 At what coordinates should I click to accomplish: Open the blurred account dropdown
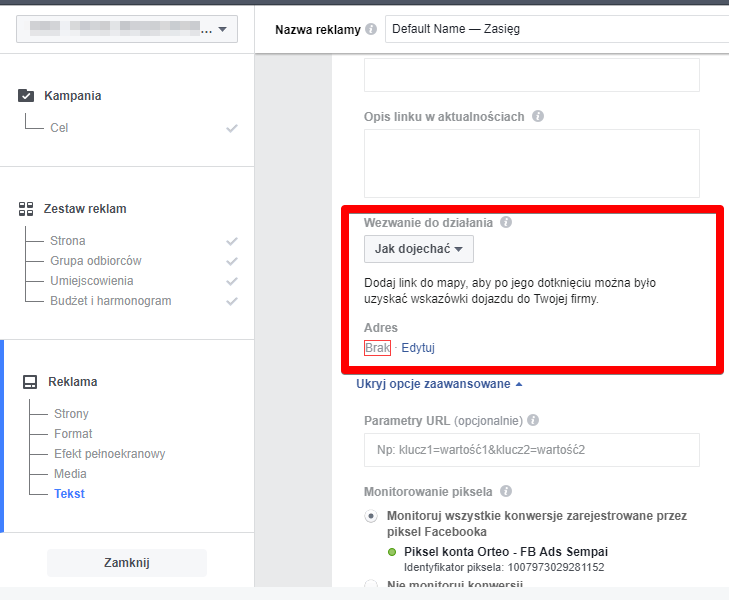(x=127, y=29)
